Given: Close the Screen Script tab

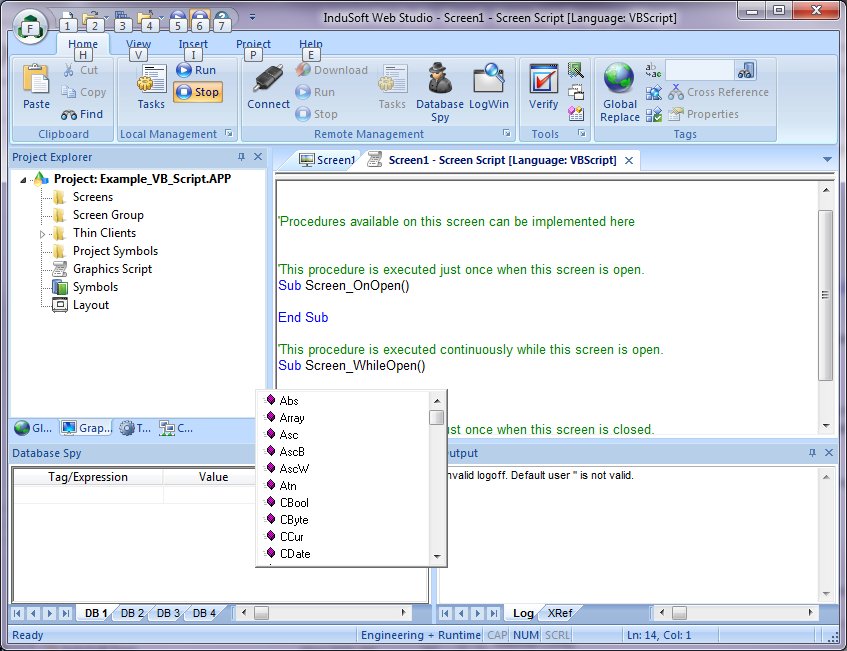Looking at the screenshot, I should [x=629, y=160].
